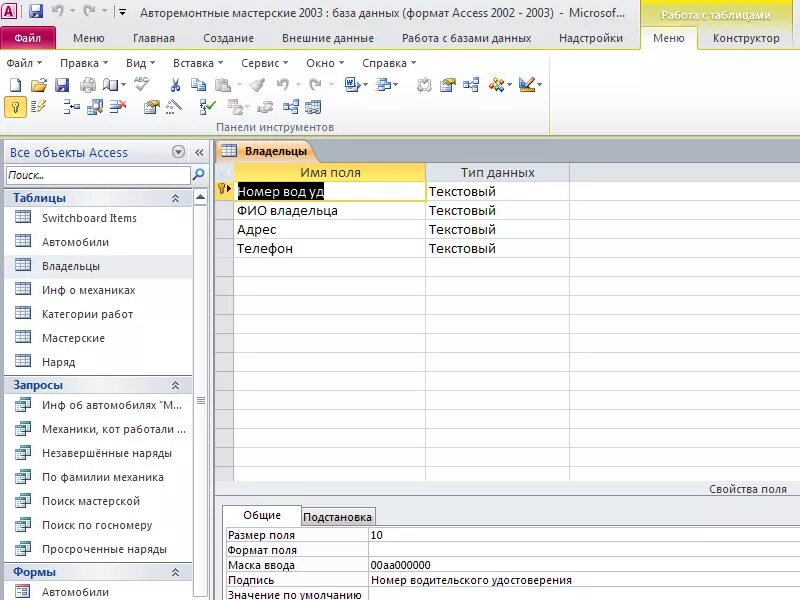800x600 pixels.
Task: Toggle the Primary Key button
Action: pos(15,107)
